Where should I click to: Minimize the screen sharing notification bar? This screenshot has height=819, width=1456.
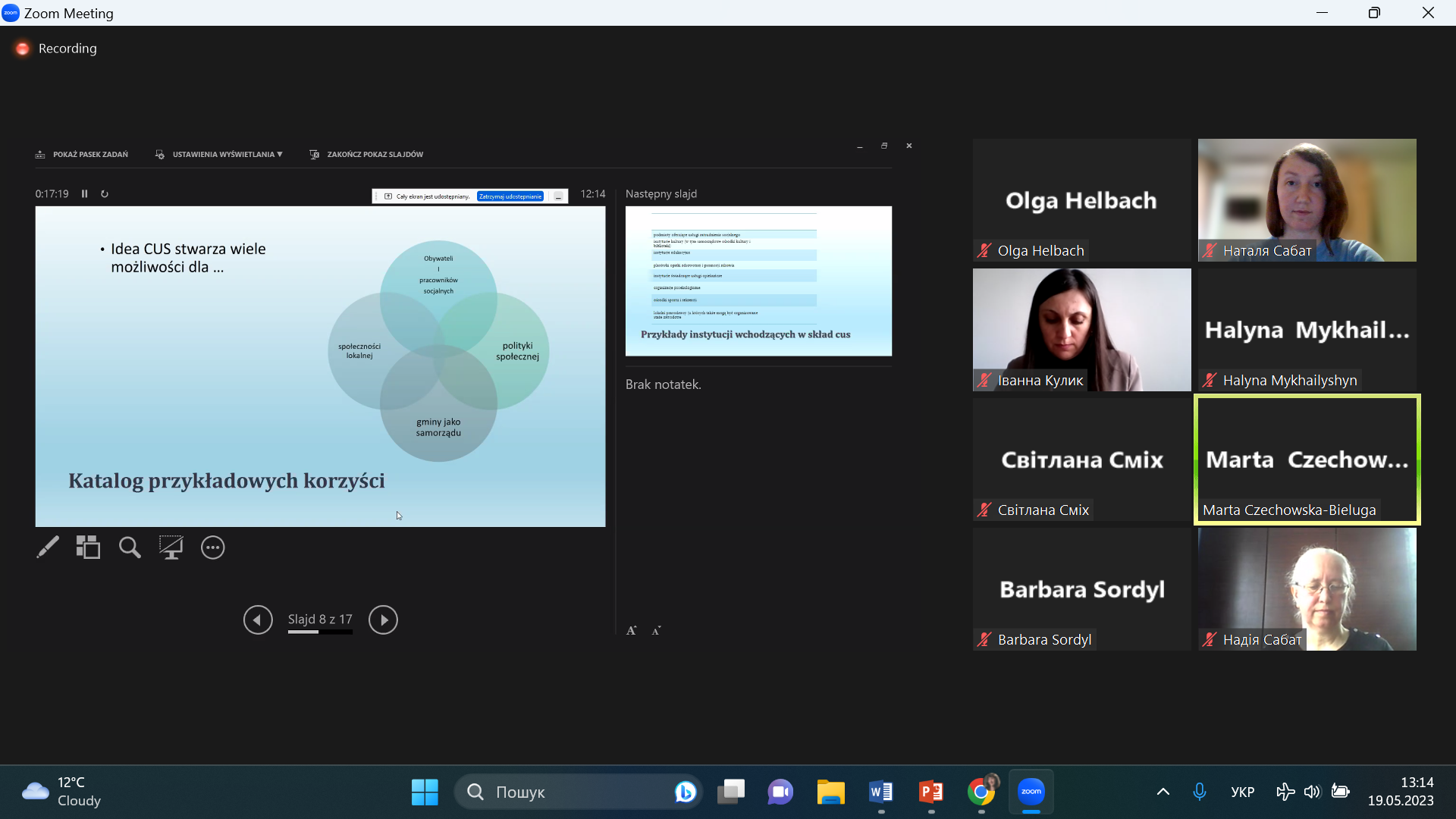[559, 196]
